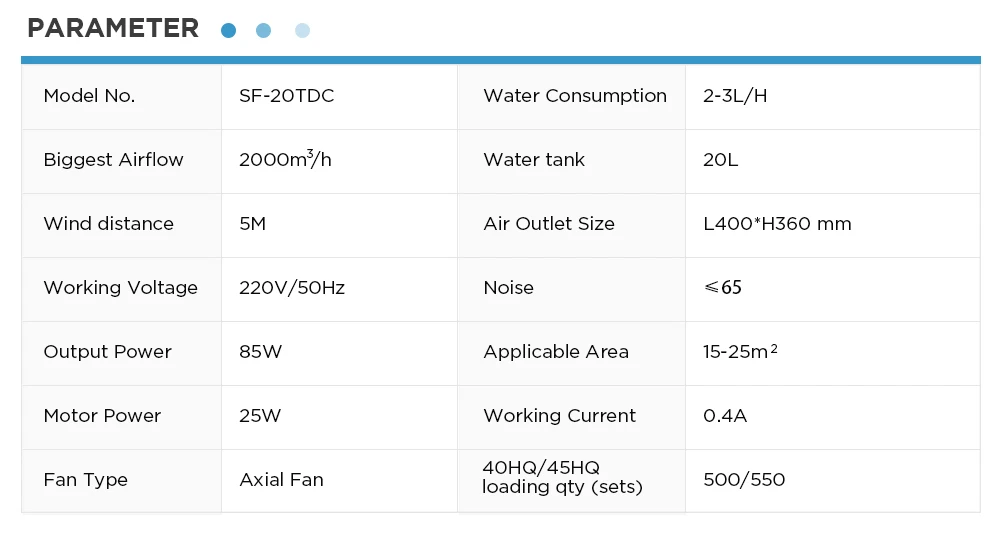The width and height of the screenshot is (1000, 543).
Task: Select the 25W motor power value
Action: coord(260,415)
